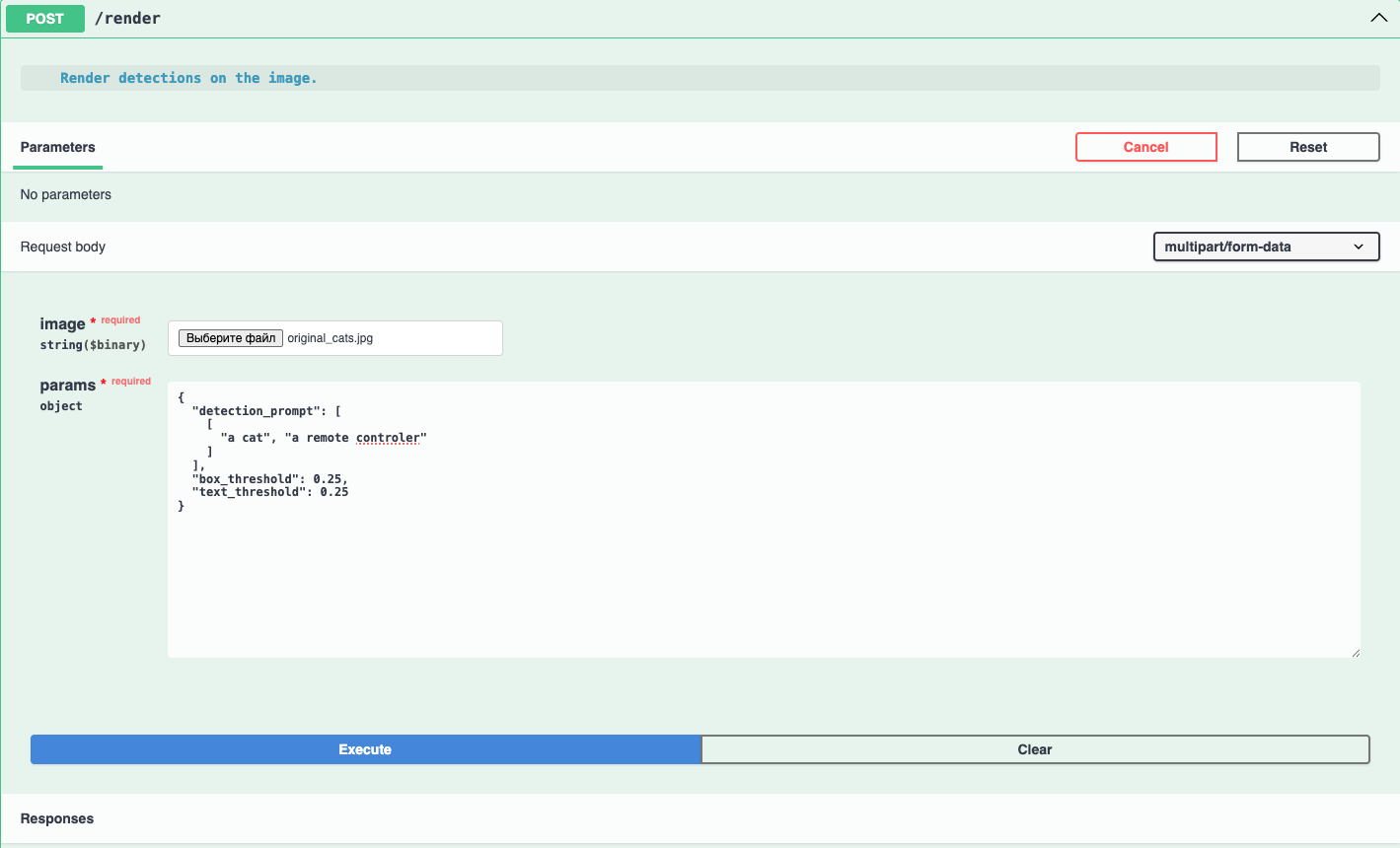The height and width of the screenshot is (848, 1400).
Task: Click the green POST method badge
Action: coord(44,19)
